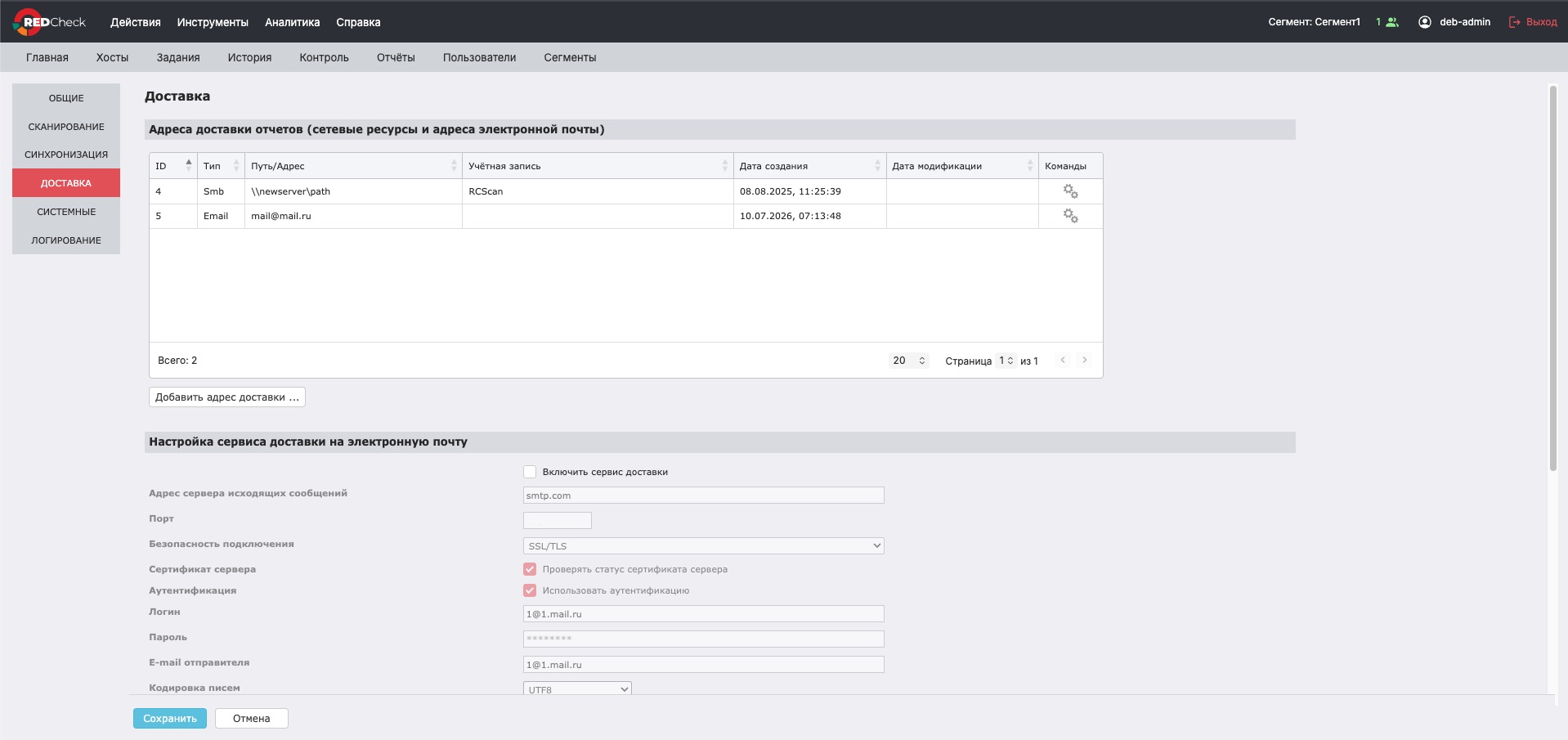1568x740 pixels.
Task: Click the Логин input field
Action: click(704, 614)
